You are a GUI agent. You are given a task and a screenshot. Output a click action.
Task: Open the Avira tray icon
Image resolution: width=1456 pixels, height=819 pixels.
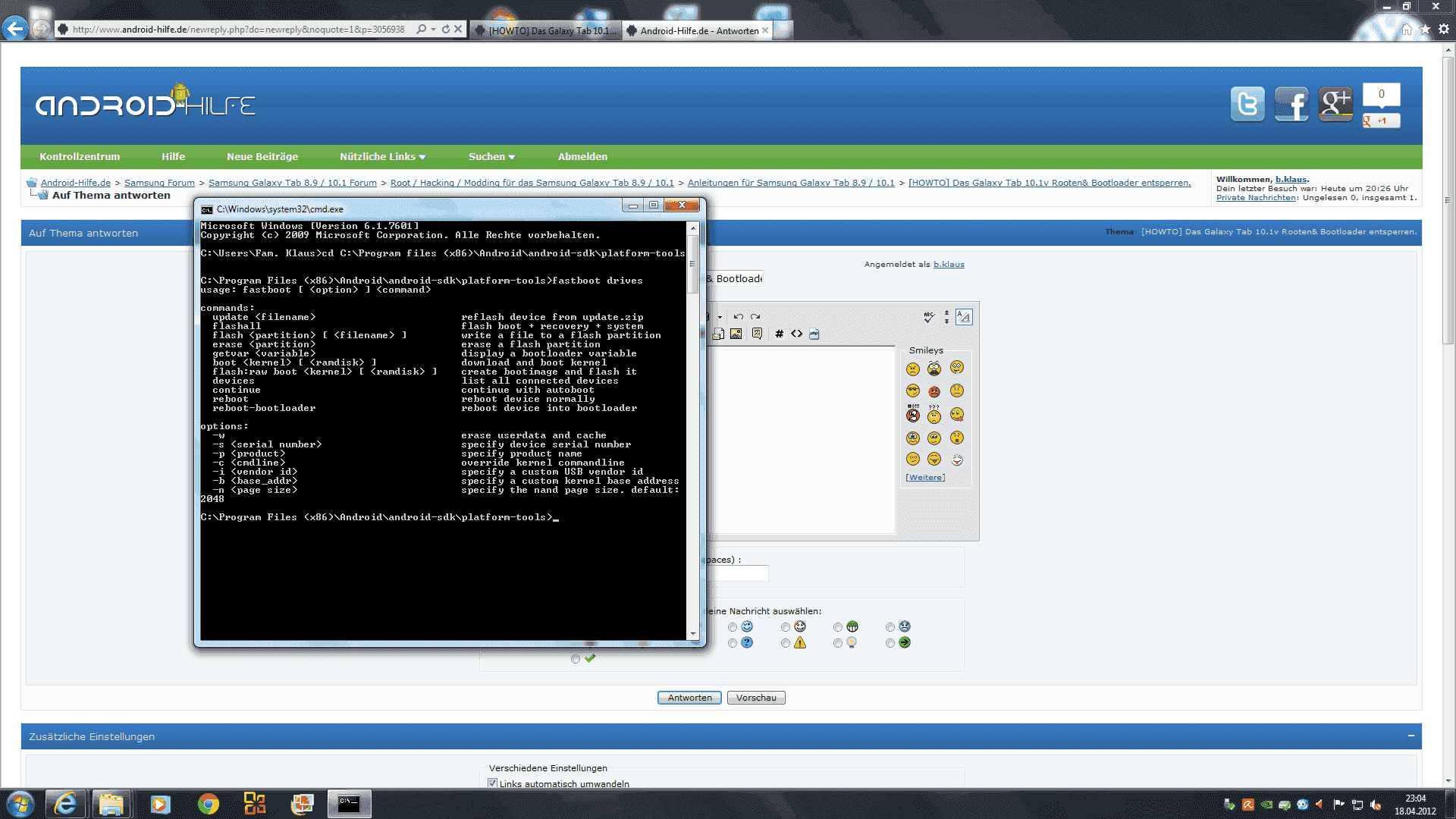click(1248, 805)
